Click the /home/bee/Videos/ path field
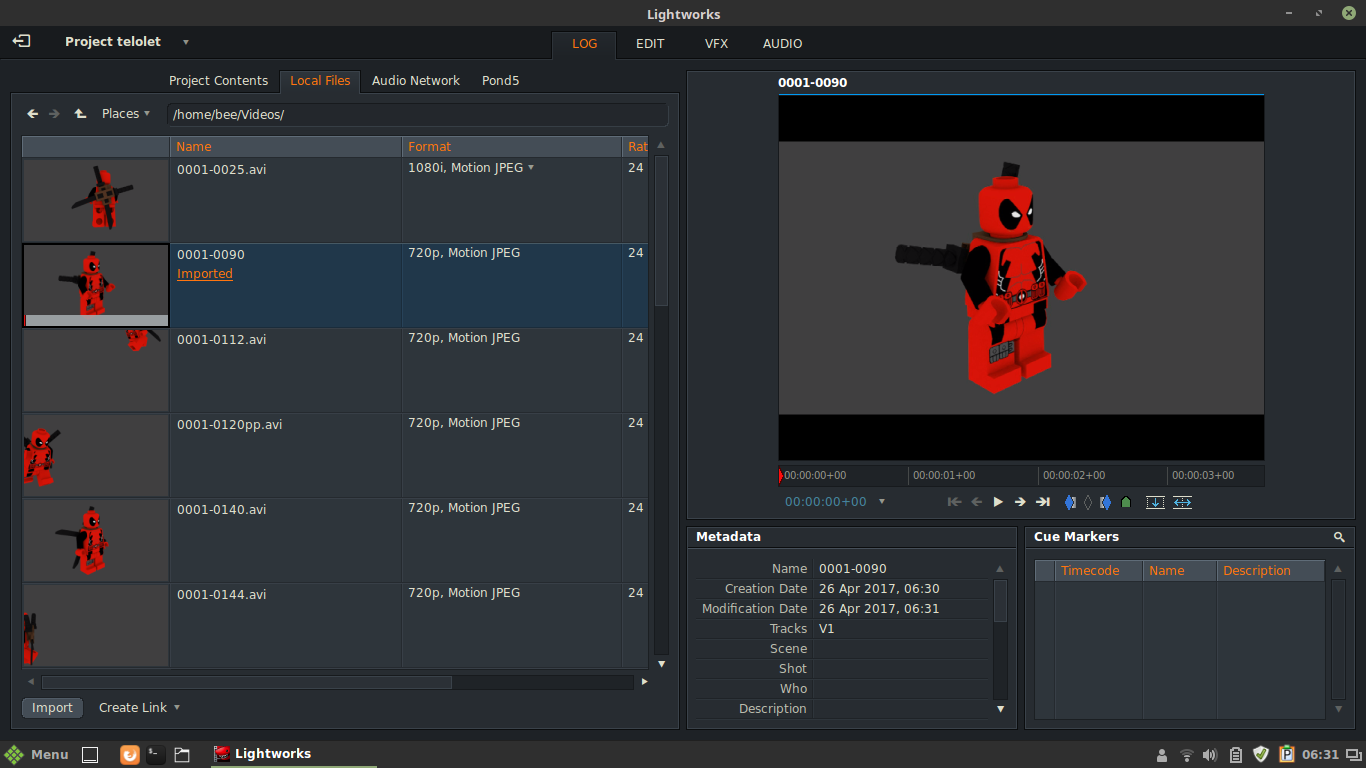Screen dimensions: 1366x768 click(417, 115)
